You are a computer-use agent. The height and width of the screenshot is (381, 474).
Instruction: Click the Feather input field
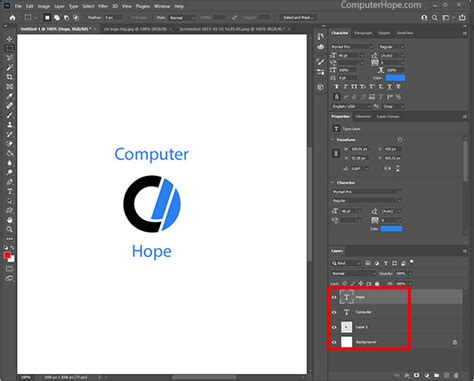coord(113,18)
